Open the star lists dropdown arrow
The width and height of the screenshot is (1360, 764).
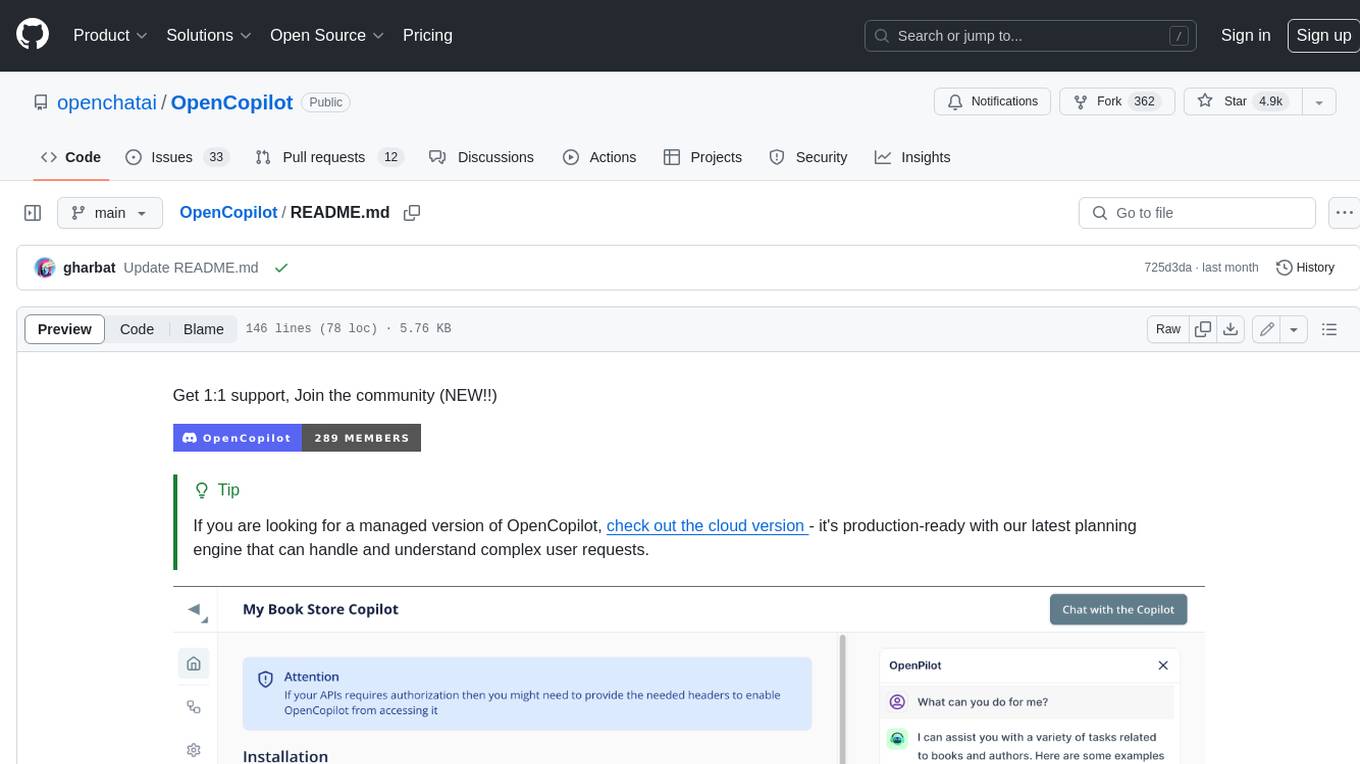(x=1319, y=102)
